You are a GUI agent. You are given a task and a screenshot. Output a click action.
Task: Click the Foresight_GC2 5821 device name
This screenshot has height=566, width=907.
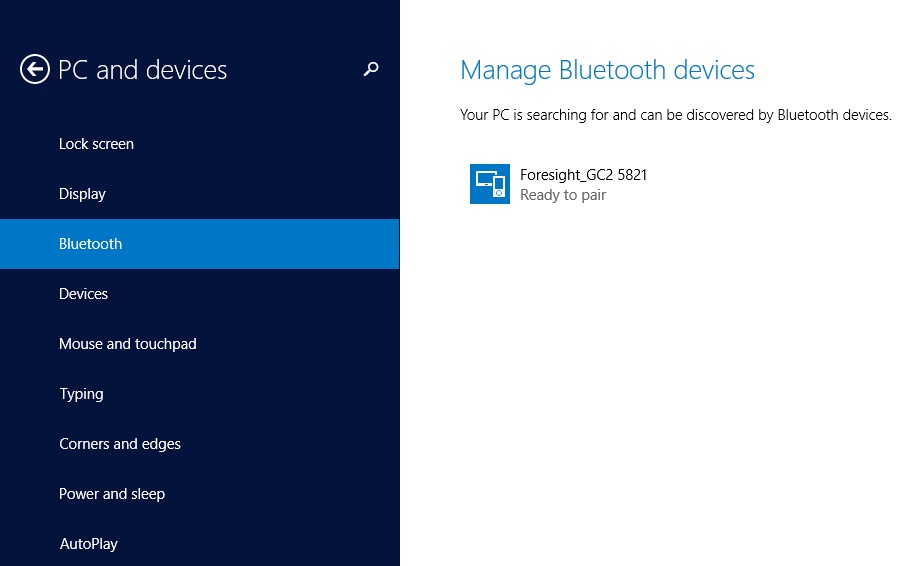[583, 175]
